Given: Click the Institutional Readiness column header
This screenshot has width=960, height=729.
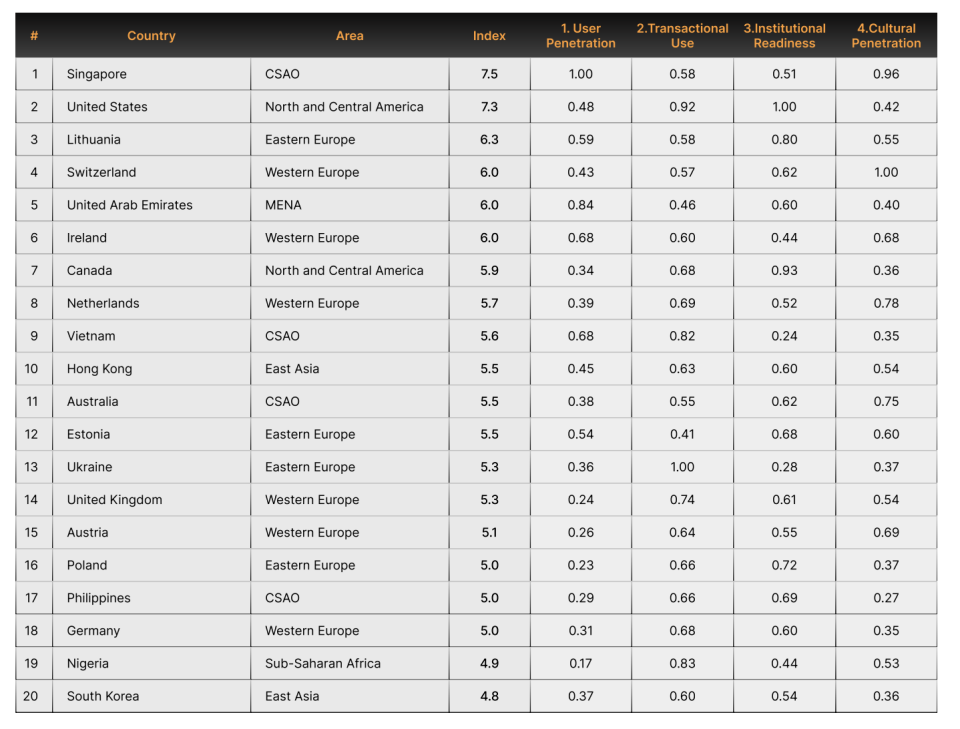Looking at the screenshot, I should pyautogui.click(x=784, y=36).
